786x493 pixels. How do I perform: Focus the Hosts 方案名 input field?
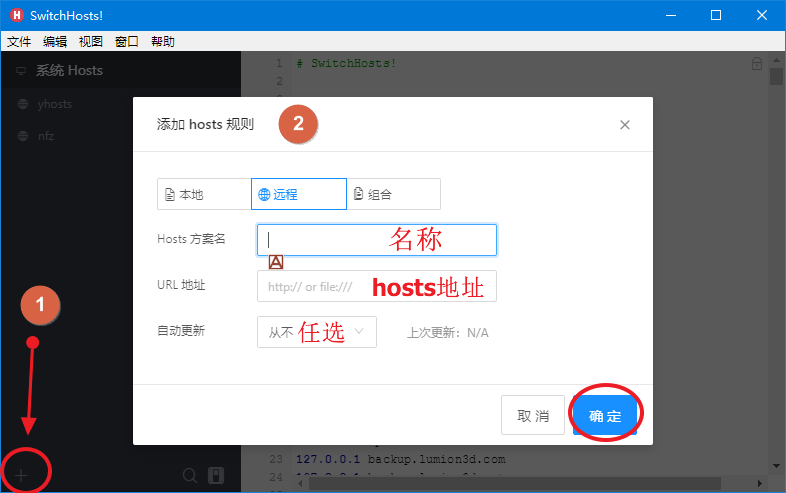pyautogui.click(x=377, y=240)
